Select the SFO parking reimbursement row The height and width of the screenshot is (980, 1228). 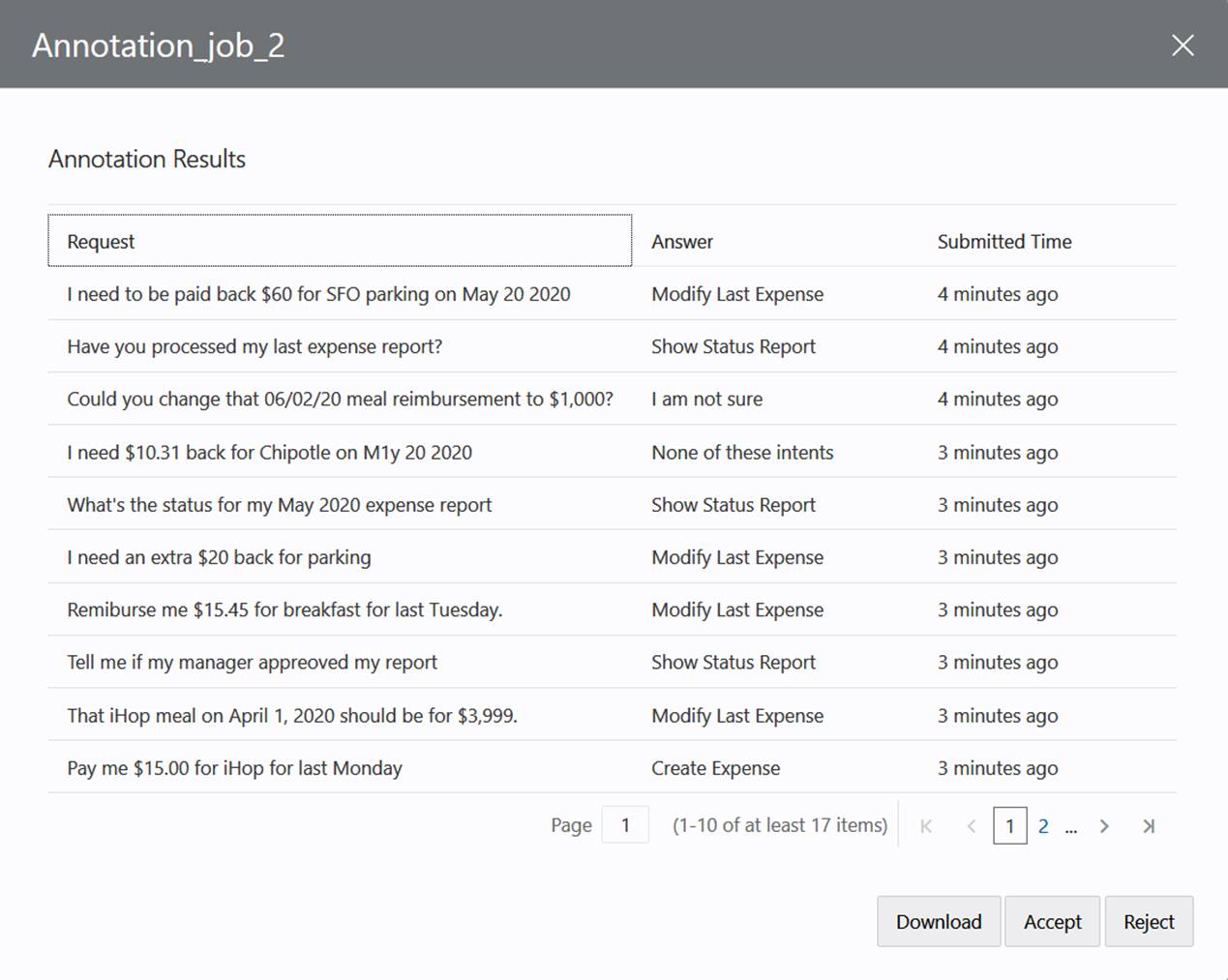[x=318, y=294]
